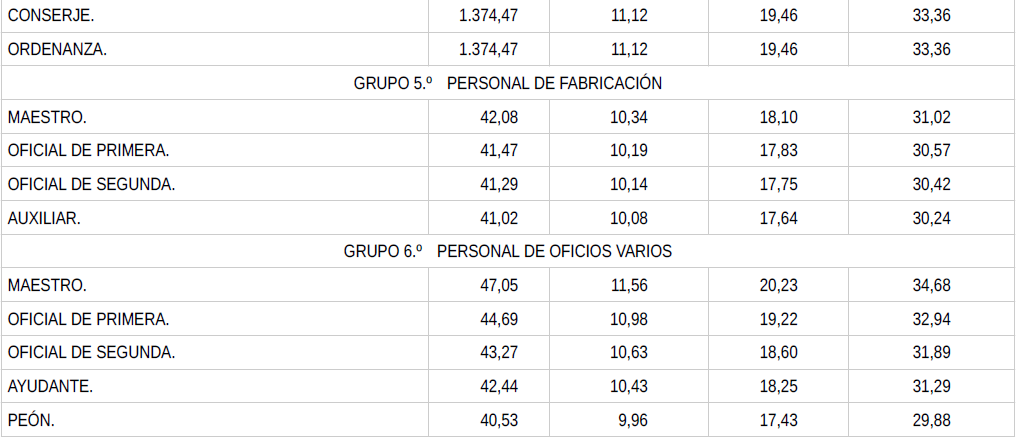Click the 18,25 value in the Ayudante row
This screenshot has width=1018, height=438.
point(778,386)
